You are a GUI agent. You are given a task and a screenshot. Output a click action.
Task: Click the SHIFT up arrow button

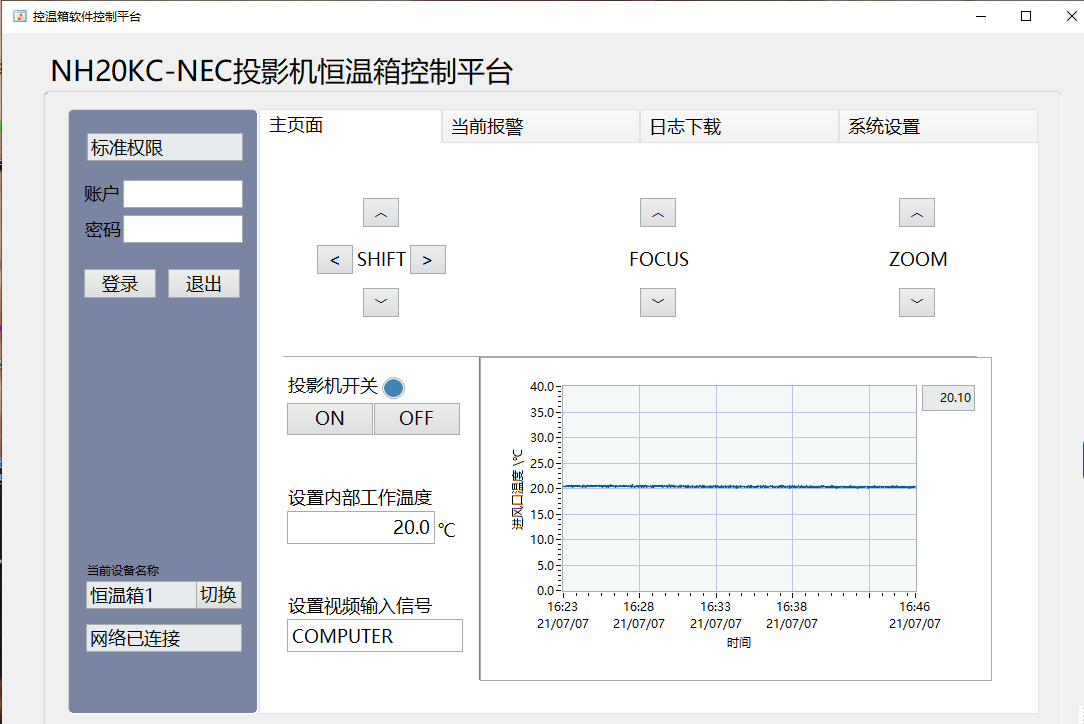pos(381,213)
